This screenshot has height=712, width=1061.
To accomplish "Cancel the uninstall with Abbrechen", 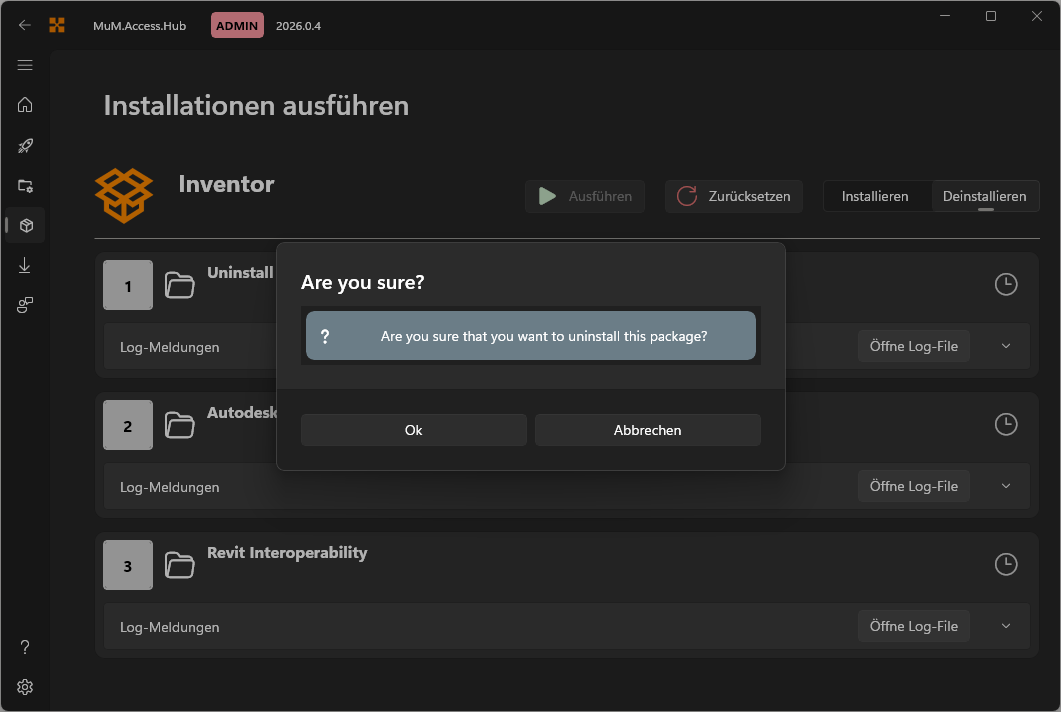I will point(647,429).
